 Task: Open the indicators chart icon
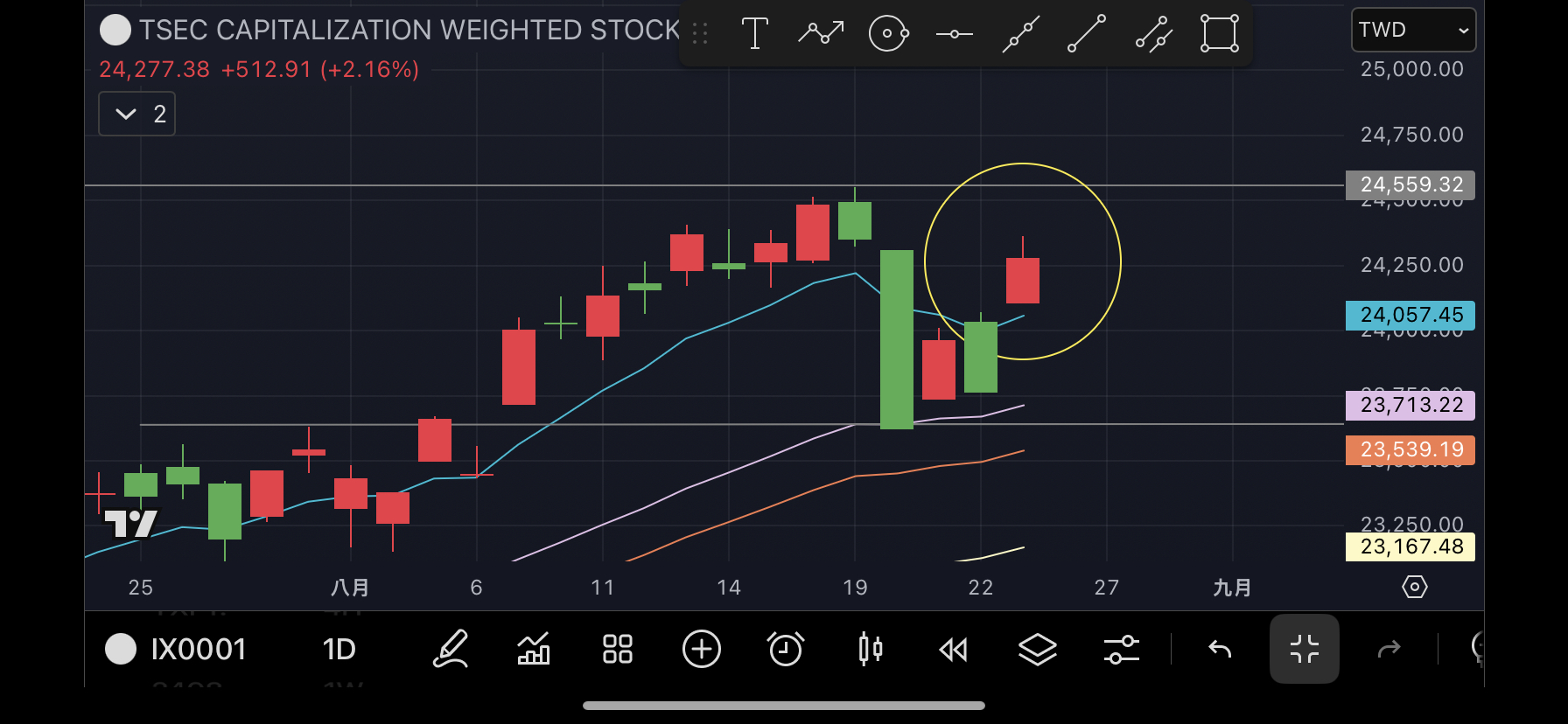(x=534, y=649)
